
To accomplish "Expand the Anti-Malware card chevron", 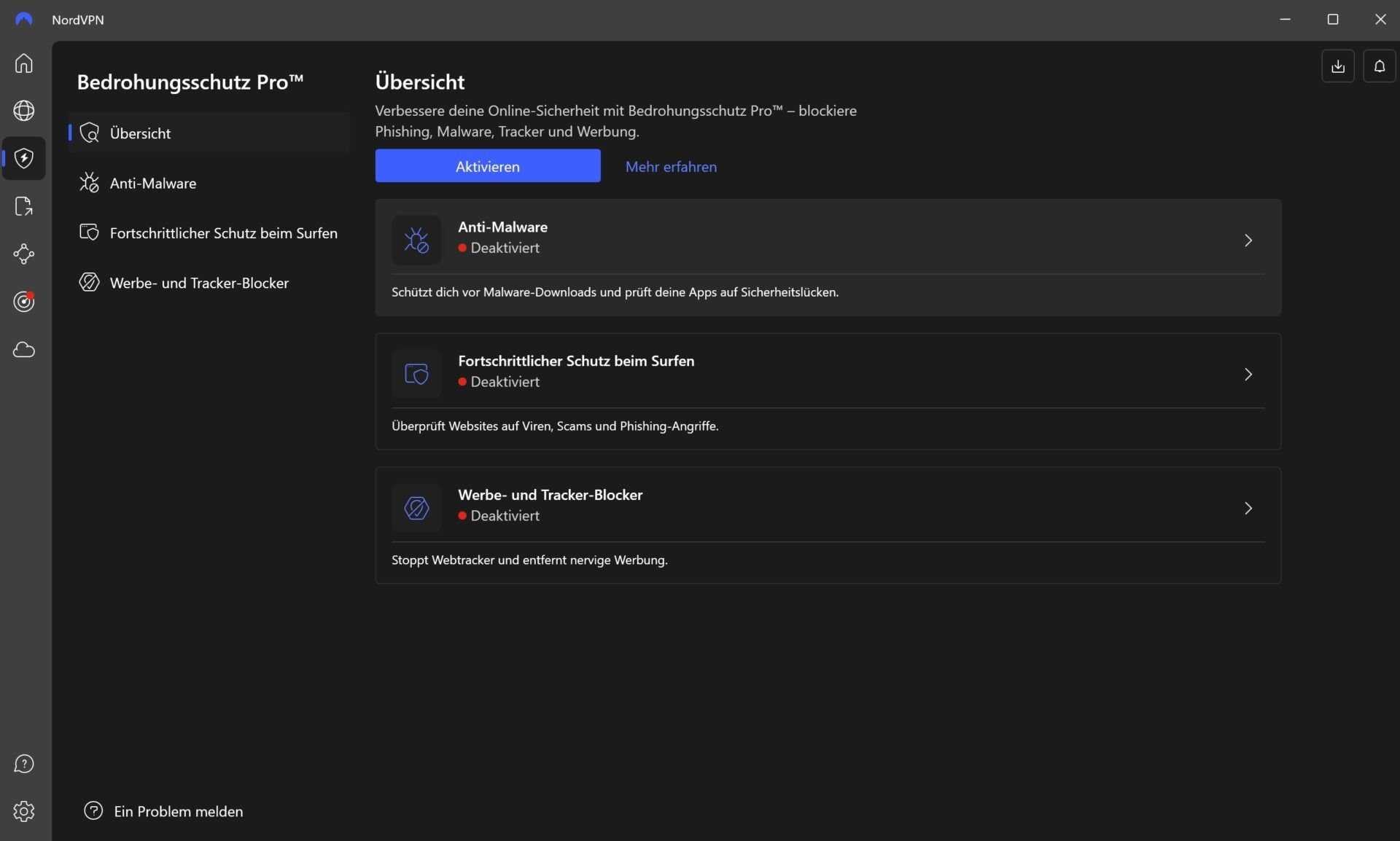I will pyautogui.click(x=1248, y=240).
